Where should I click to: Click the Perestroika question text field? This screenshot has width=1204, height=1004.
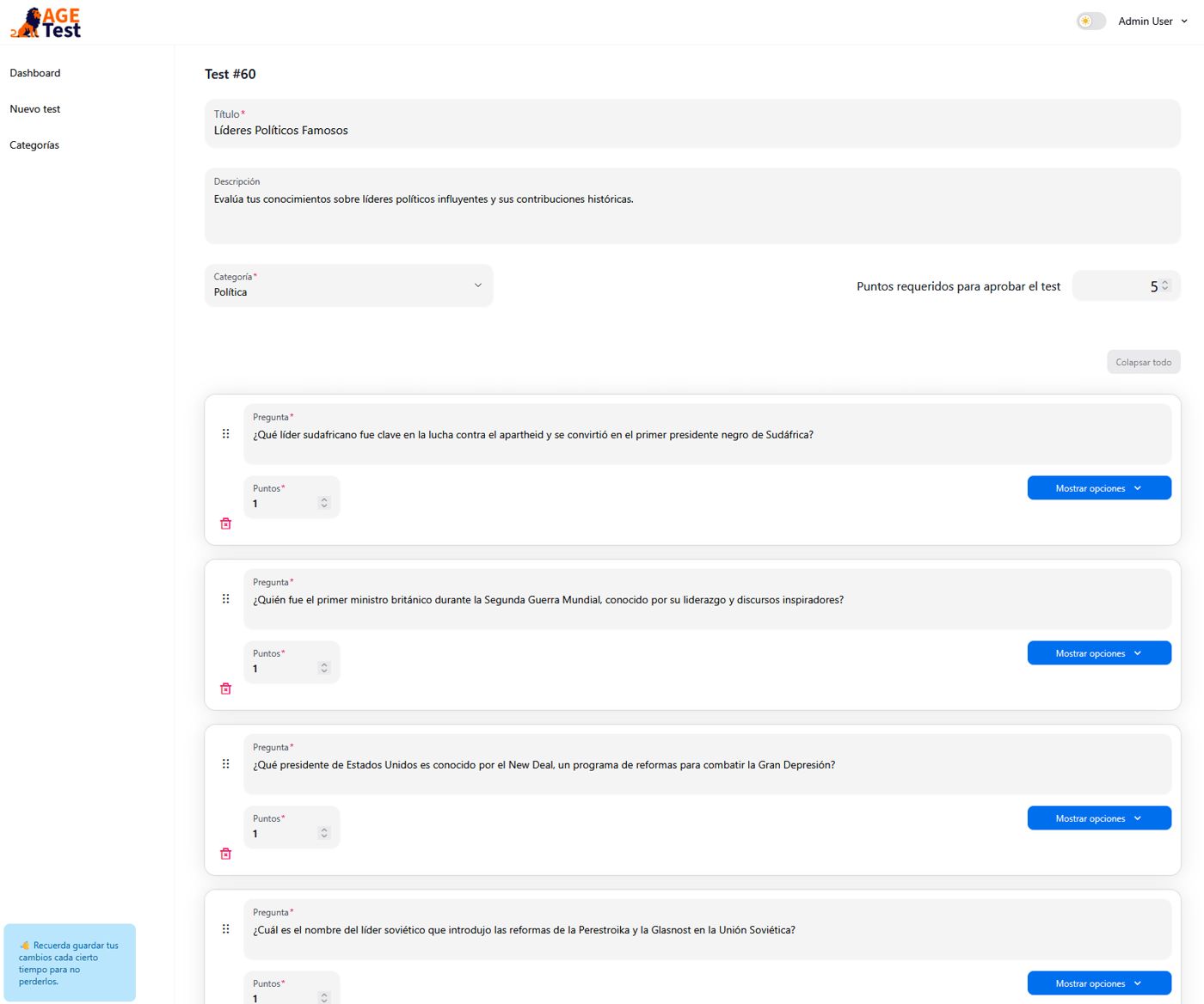click(x=707, y=929)
